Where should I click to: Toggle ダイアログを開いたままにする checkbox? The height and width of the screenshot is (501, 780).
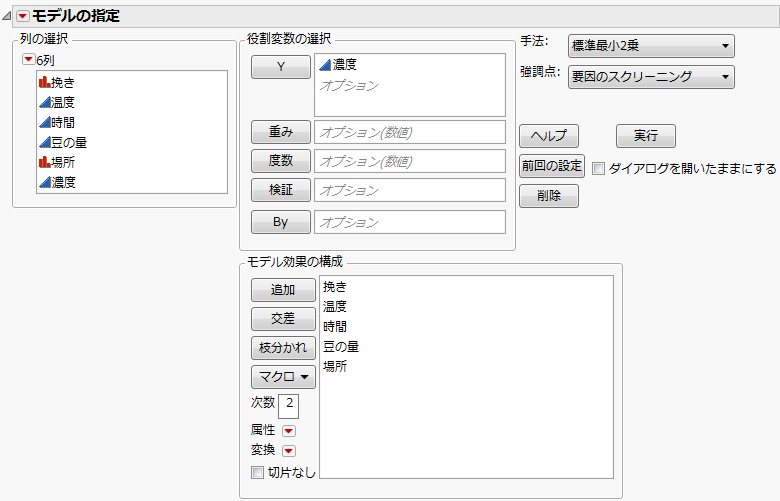tap(598, 169)
